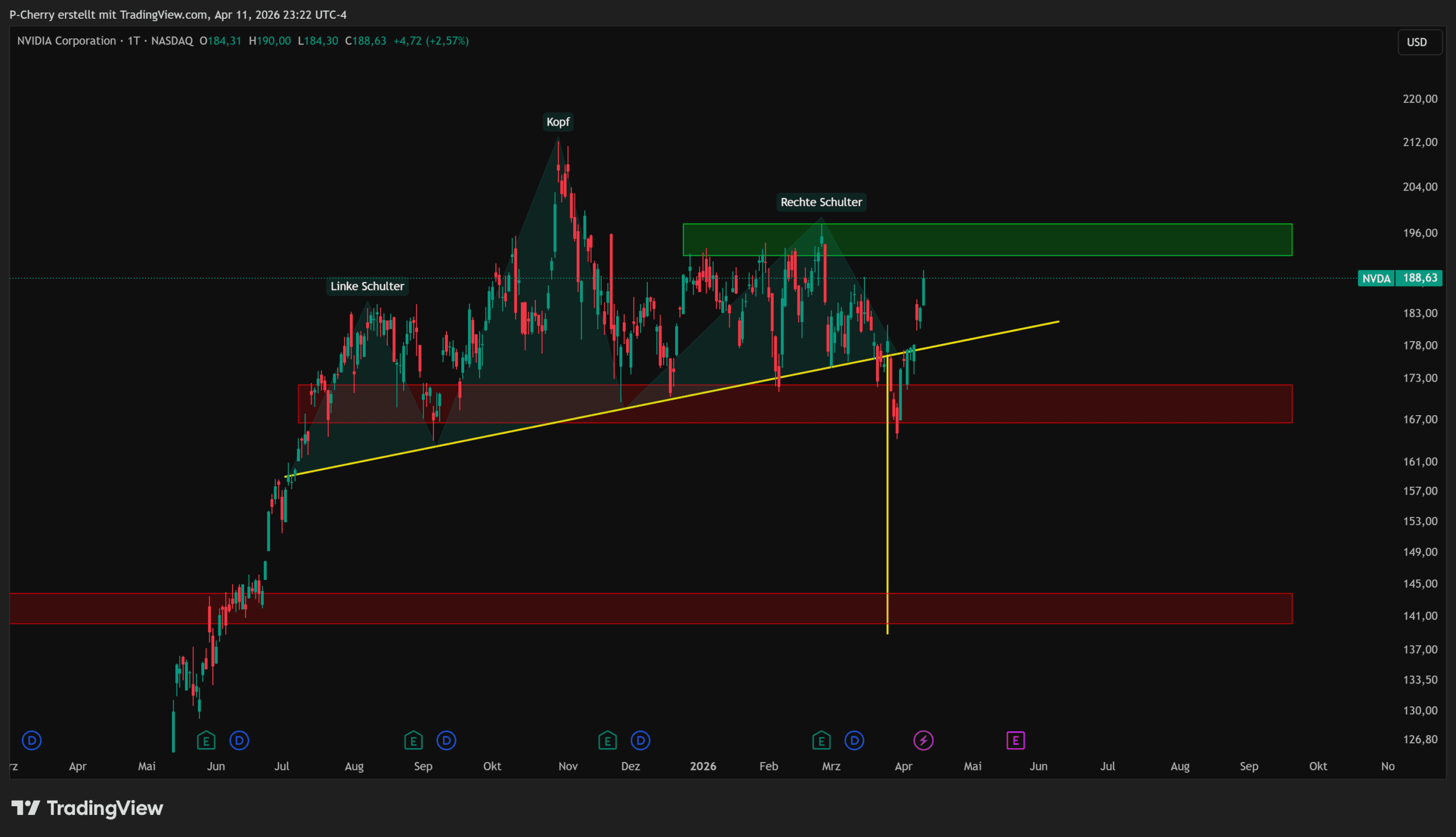The width and height of the screenshot is (1456, 837).
Task: Click dividend D marker near Dez label
Action: click(x=640, y=740)
